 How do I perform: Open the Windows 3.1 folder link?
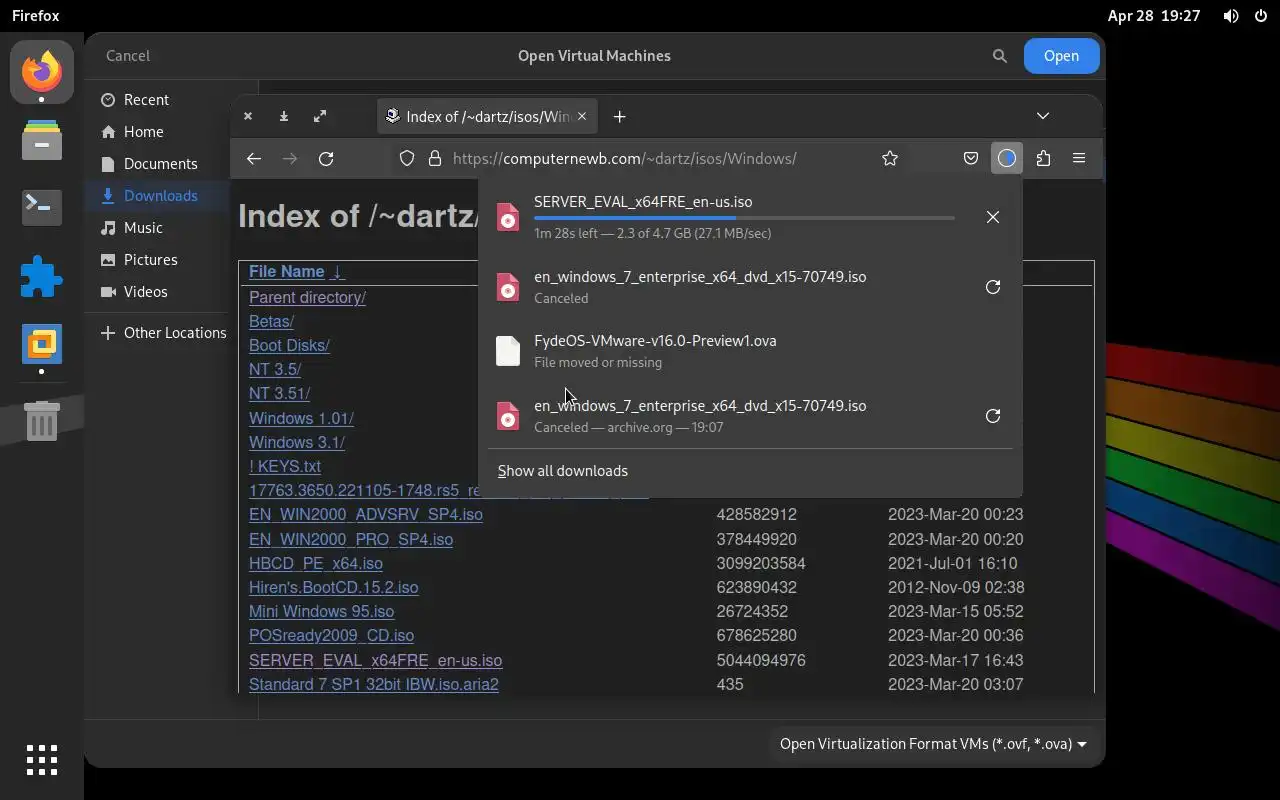297,442
